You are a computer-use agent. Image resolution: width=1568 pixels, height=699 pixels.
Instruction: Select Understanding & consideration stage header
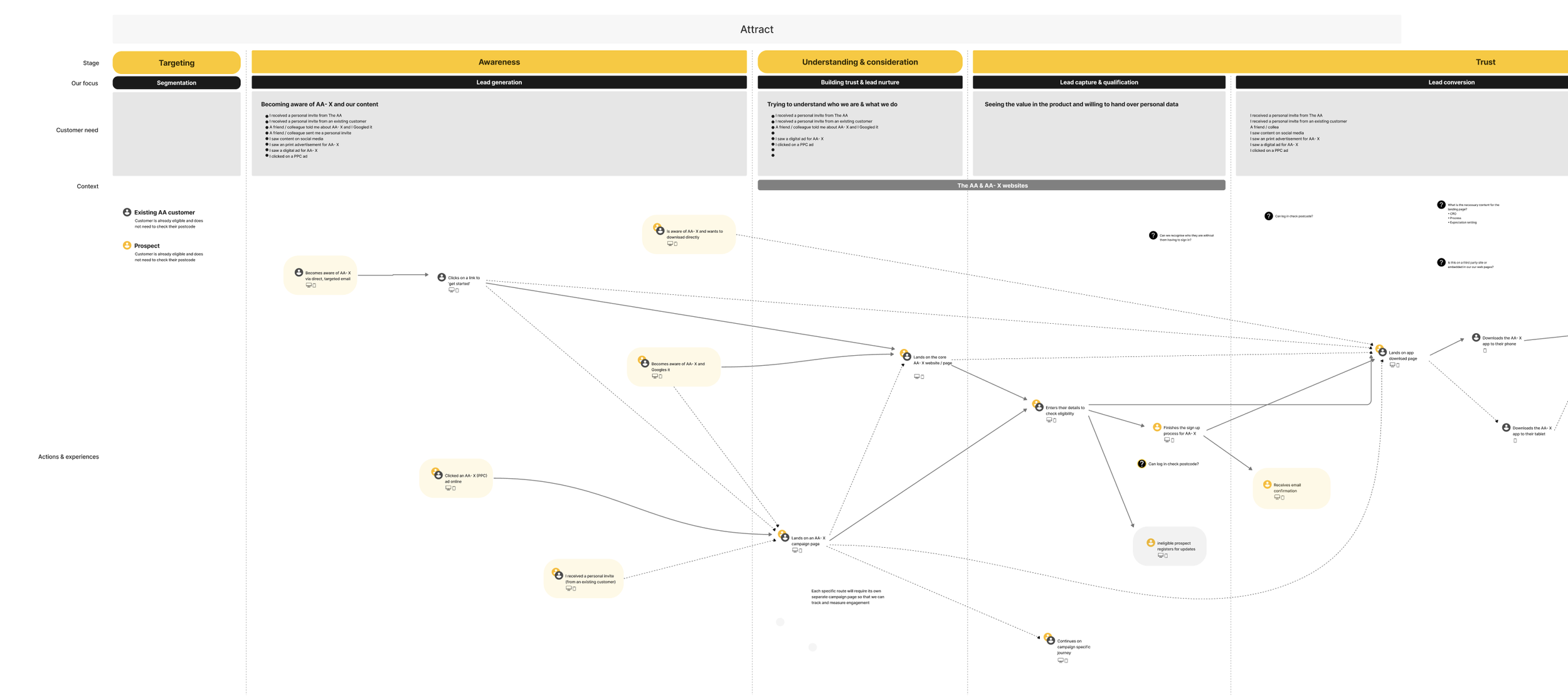click(x=859, y=62)
